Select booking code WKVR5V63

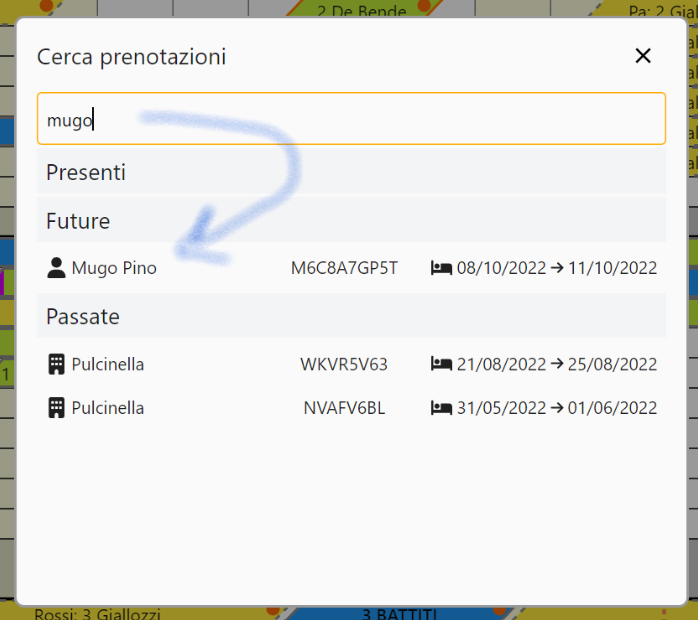[344, 364]
